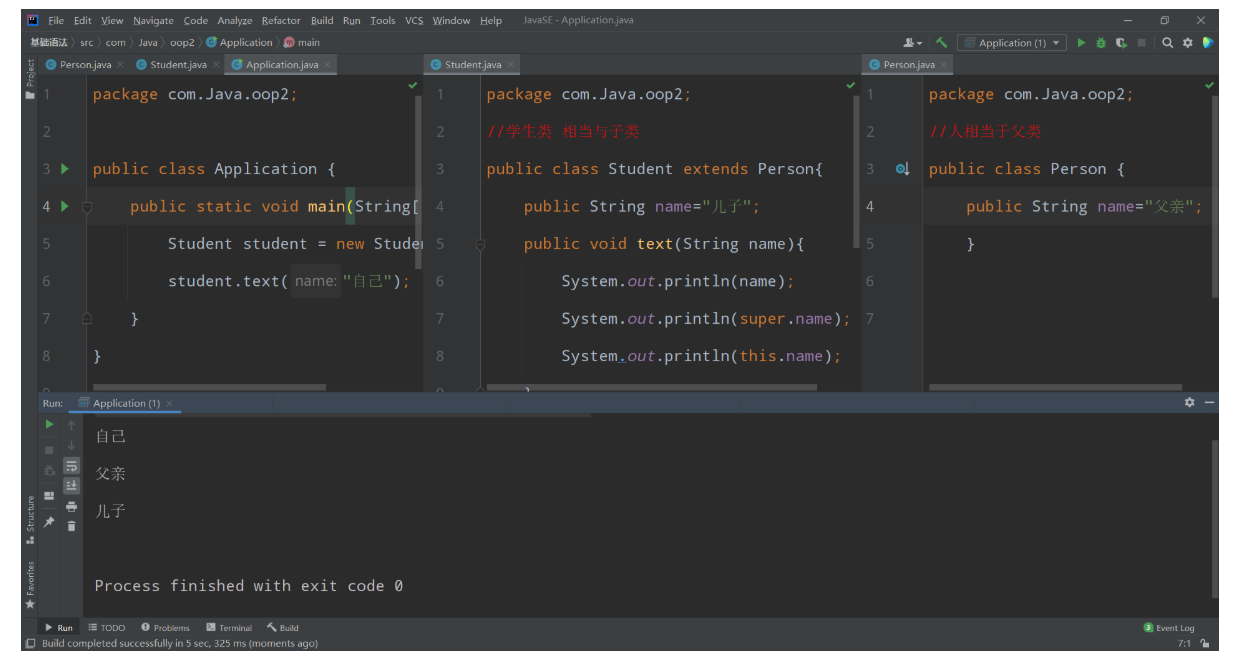Open the Build tool window
This screenshot has height=660, width=1242.
[283, 628]
